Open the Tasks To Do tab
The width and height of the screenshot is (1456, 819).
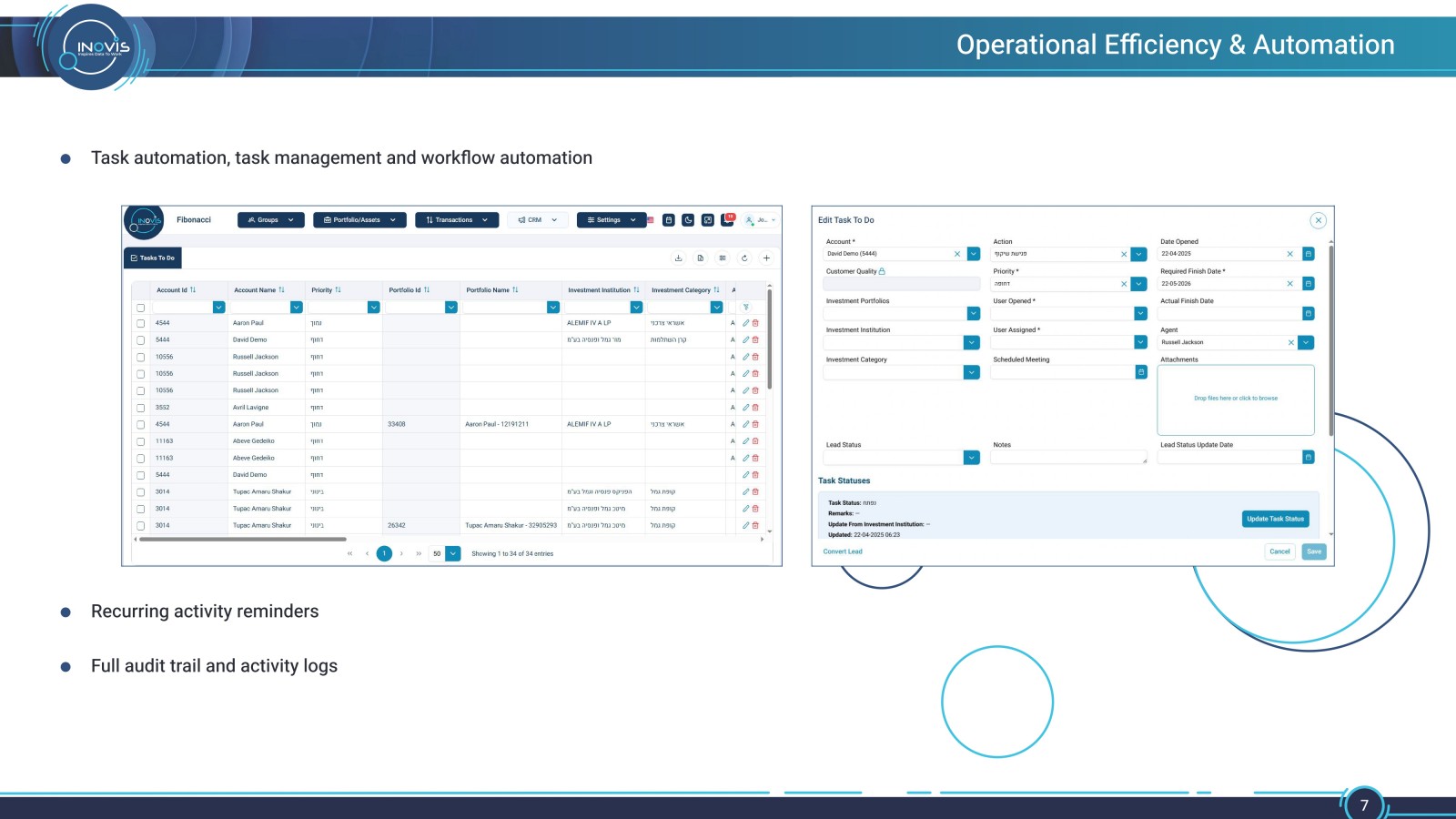(x=153, y=258)
